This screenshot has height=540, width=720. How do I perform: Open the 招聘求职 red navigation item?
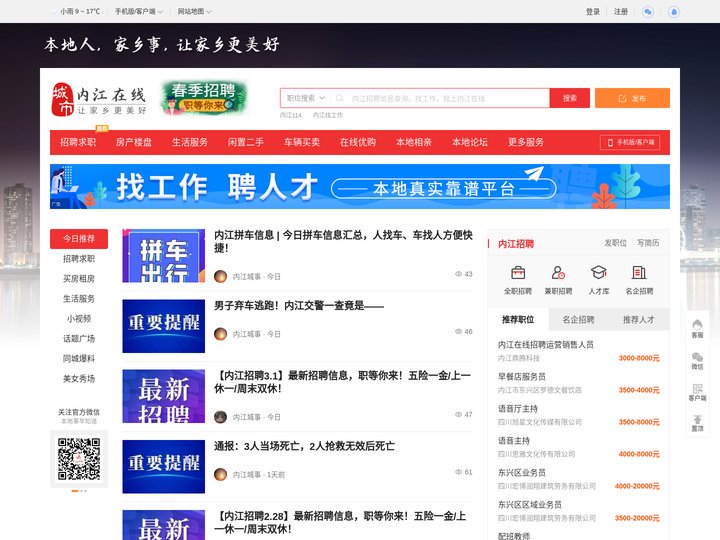tap(78, 142)
